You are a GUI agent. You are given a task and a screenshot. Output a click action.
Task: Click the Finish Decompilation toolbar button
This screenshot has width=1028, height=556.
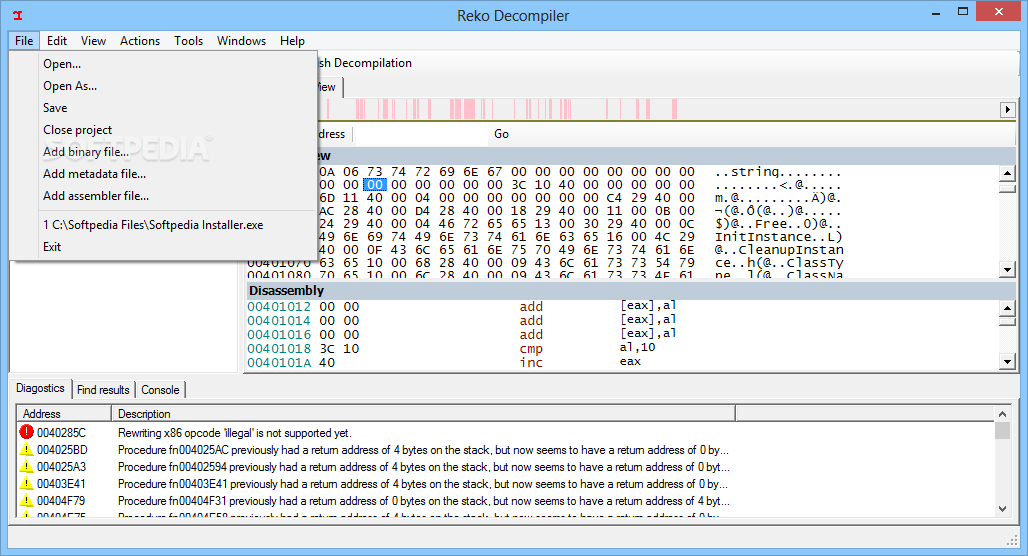pos(365,63)
